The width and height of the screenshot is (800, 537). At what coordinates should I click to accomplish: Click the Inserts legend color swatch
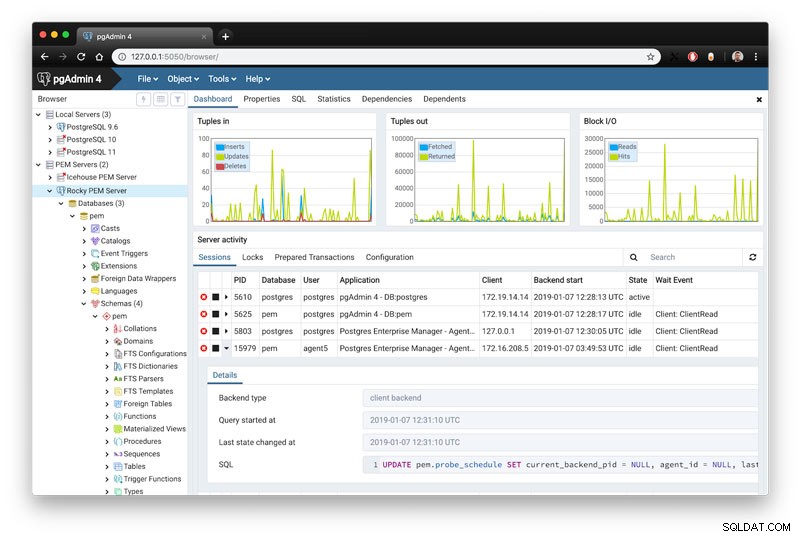(220, 147)
